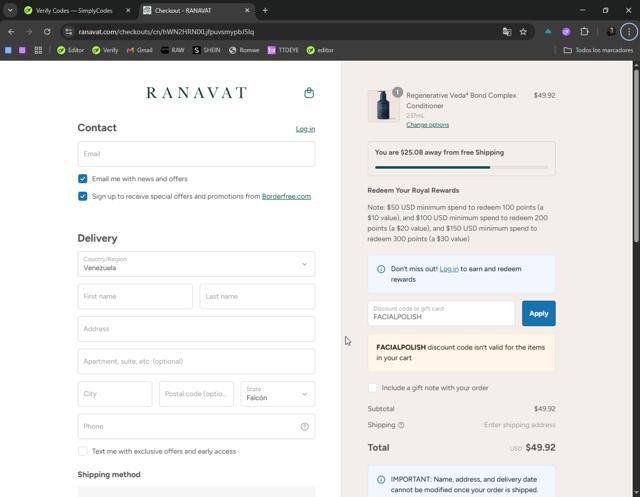
Task: Click Change options under the conditioner
Action: [x=427, y=125]
